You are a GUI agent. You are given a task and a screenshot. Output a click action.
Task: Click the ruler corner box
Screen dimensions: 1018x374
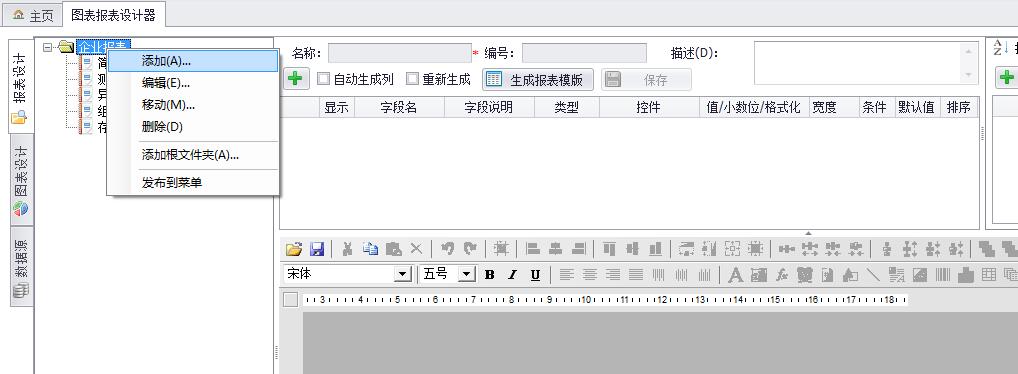coord(290,300)
